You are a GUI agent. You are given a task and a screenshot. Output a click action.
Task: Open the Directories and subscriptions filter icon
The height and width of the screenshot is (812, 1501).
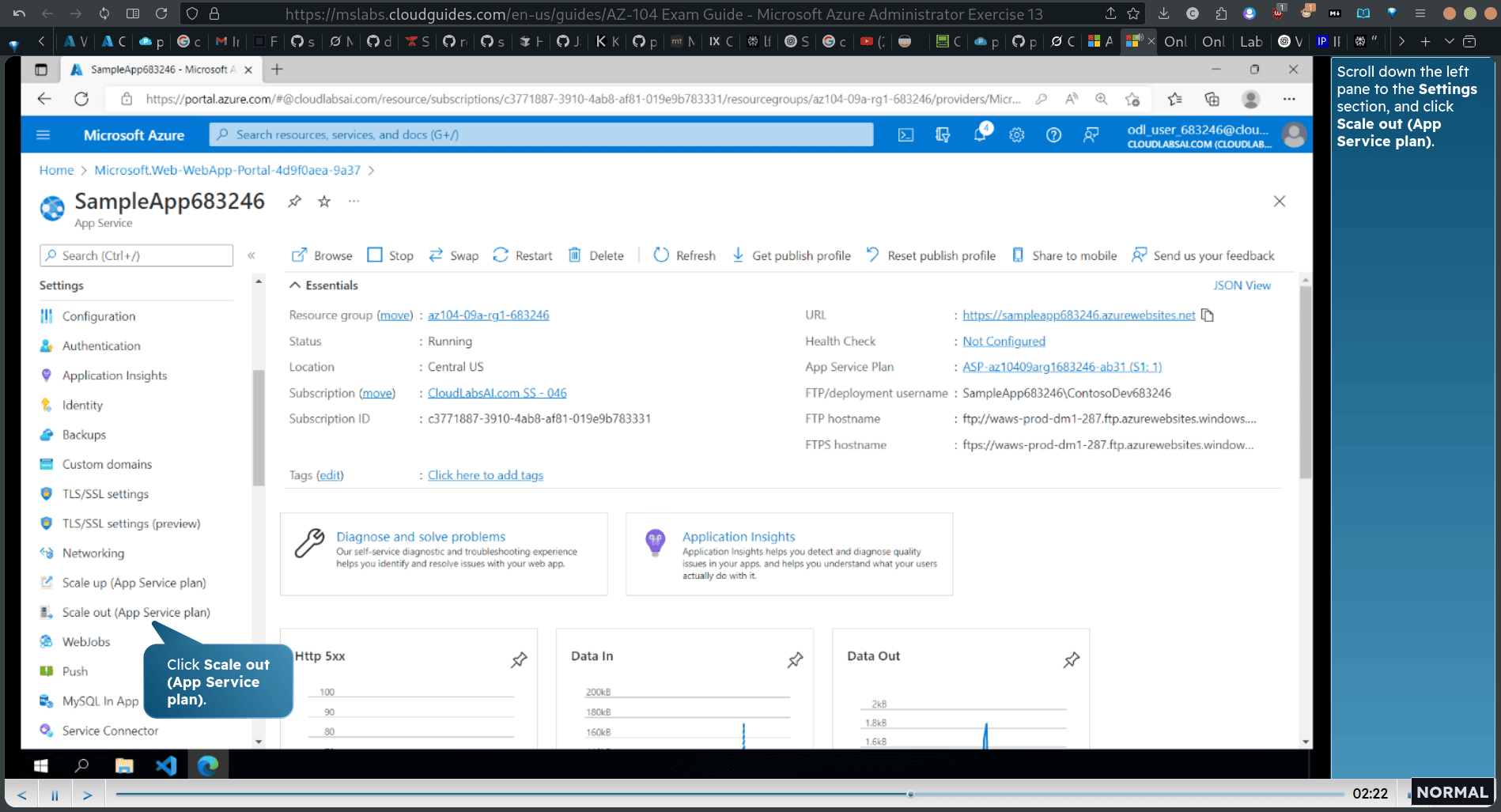pyautogui.click(x=943, y=135)
